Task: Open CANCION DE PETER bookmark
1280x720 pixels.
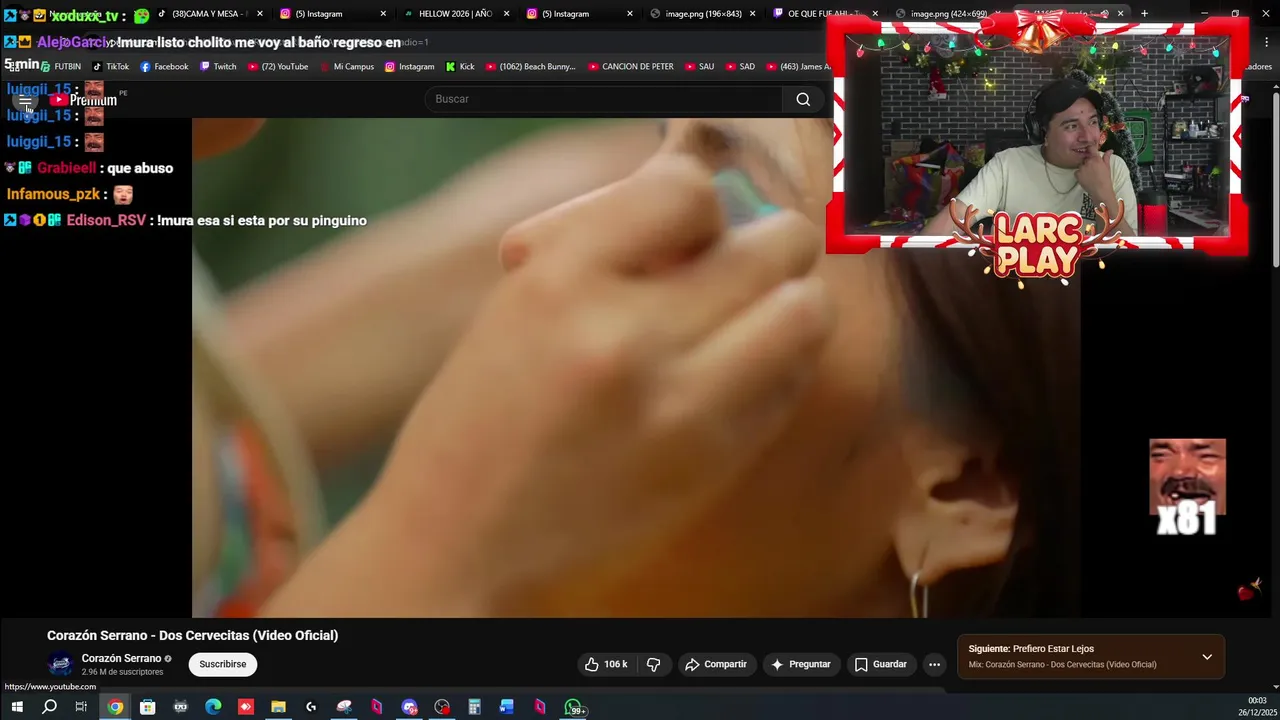Action: pos(631,67)
